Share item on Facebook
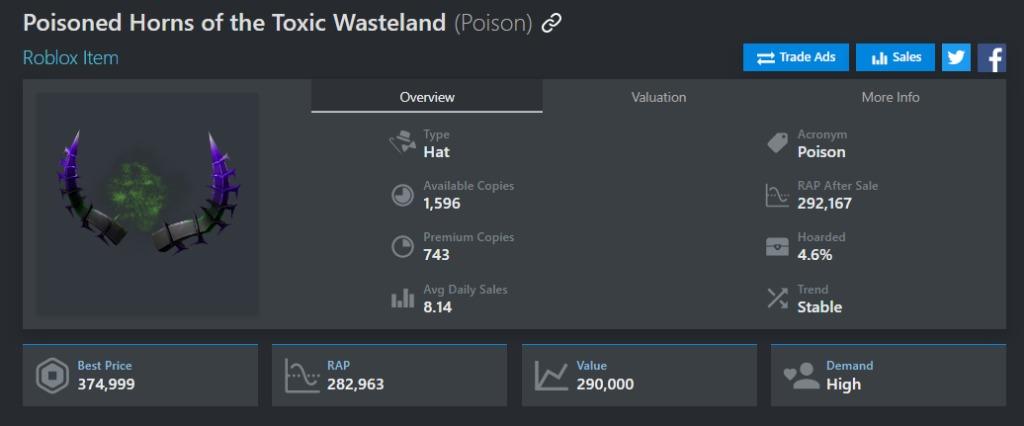1024x426 pixels. (x=992, y=58)
